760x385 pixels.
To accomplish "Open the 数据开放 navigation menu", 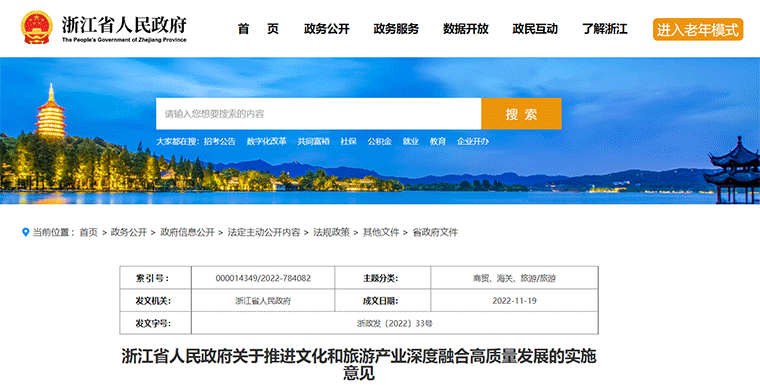I will [x=466, y=29].
